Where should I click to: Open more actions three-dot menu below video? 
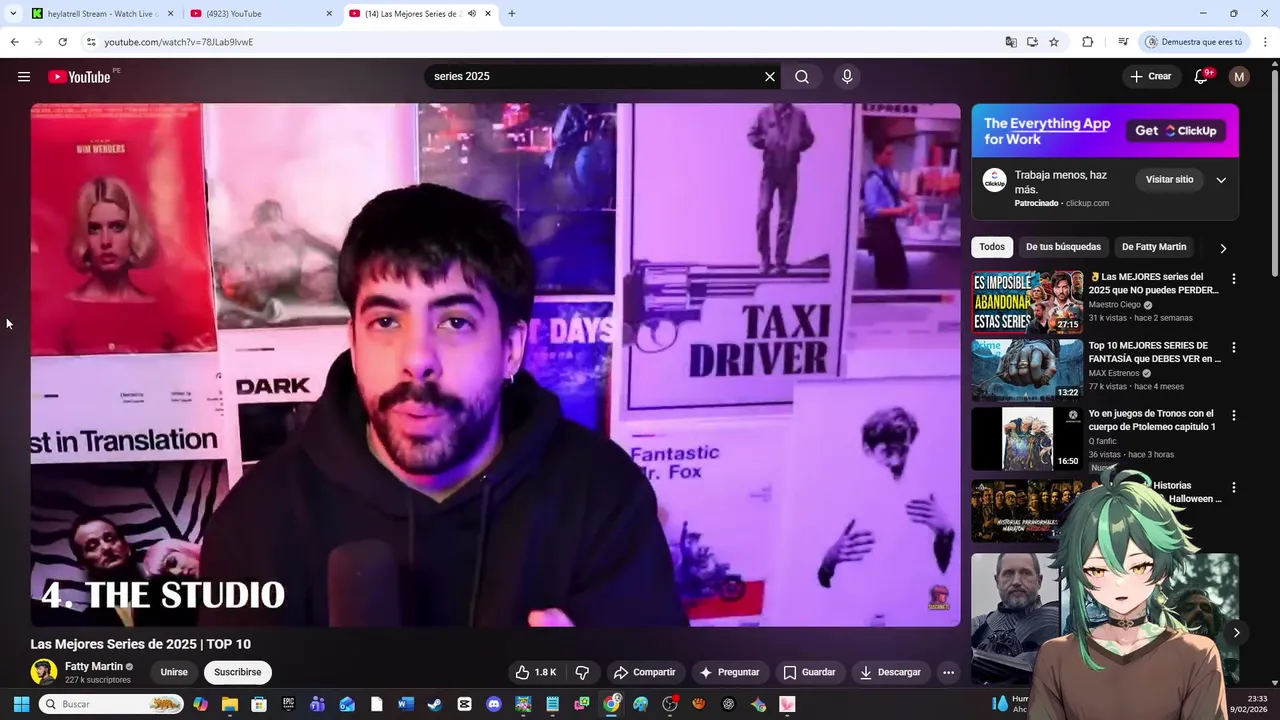(948, 672)
